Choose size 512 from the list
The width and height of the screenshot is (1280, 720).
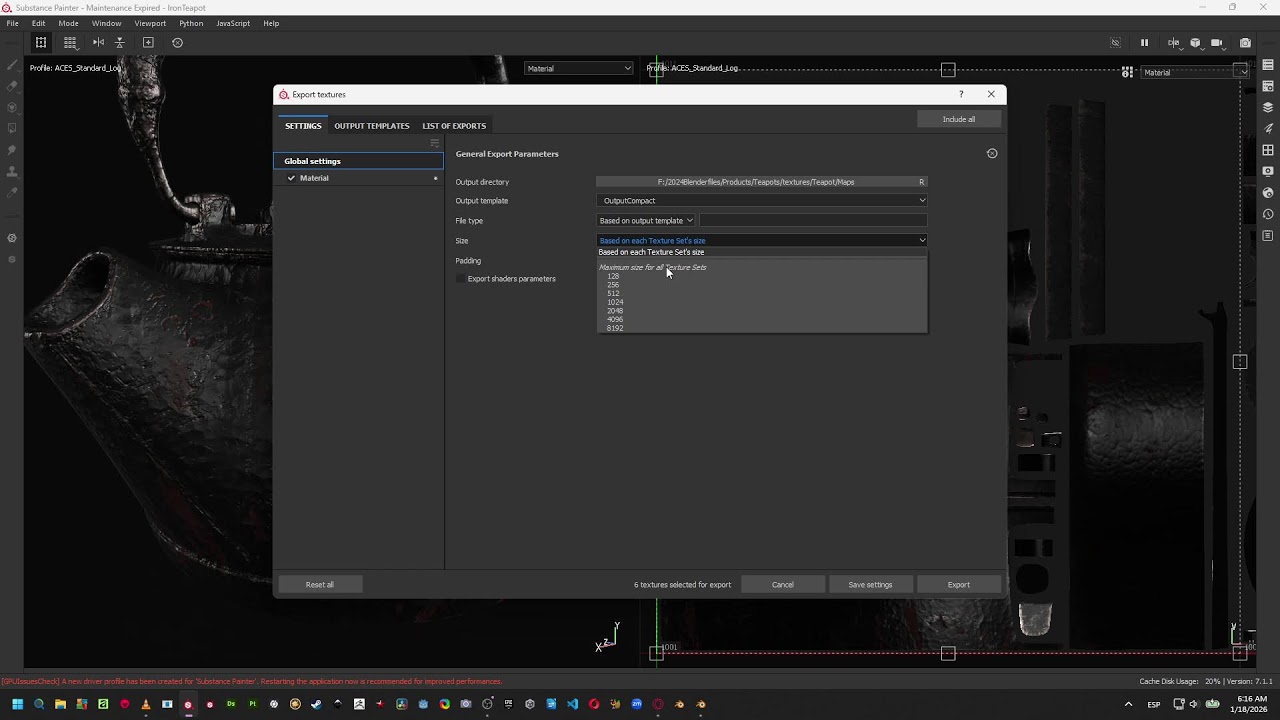tap(613, 294)
